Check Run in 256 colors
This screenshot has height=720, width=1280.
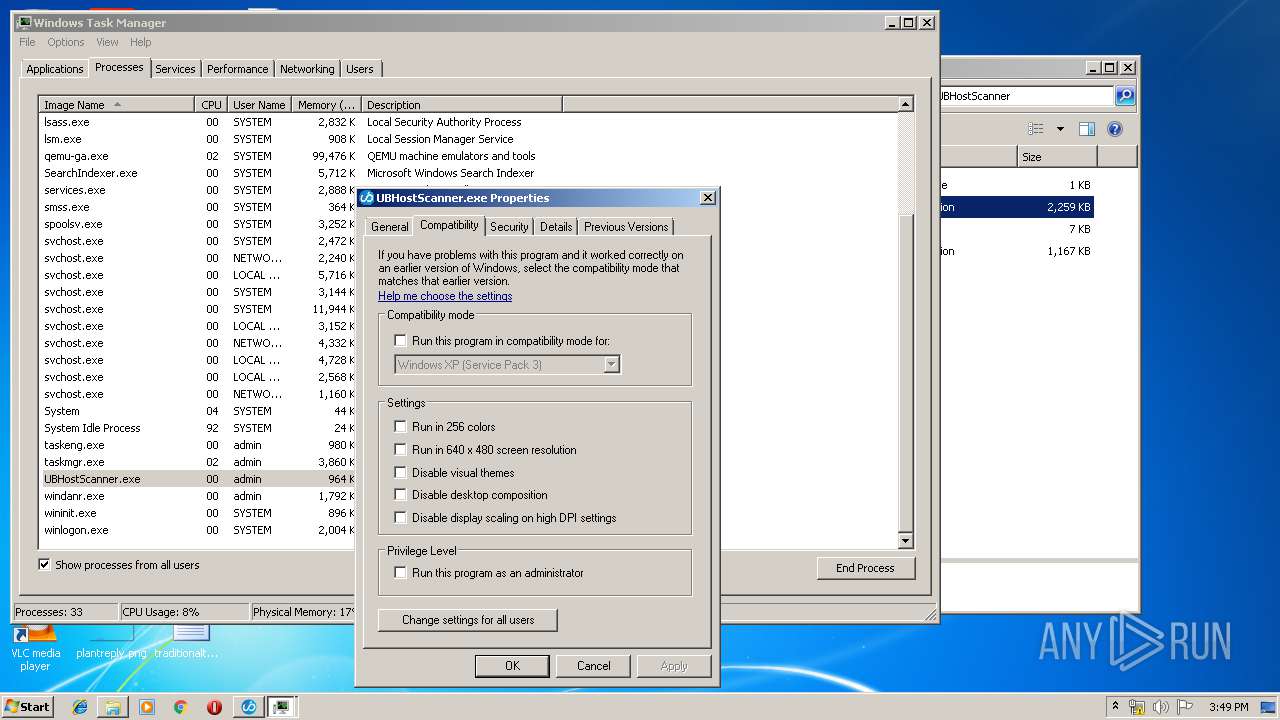click(x=401, y=427)
